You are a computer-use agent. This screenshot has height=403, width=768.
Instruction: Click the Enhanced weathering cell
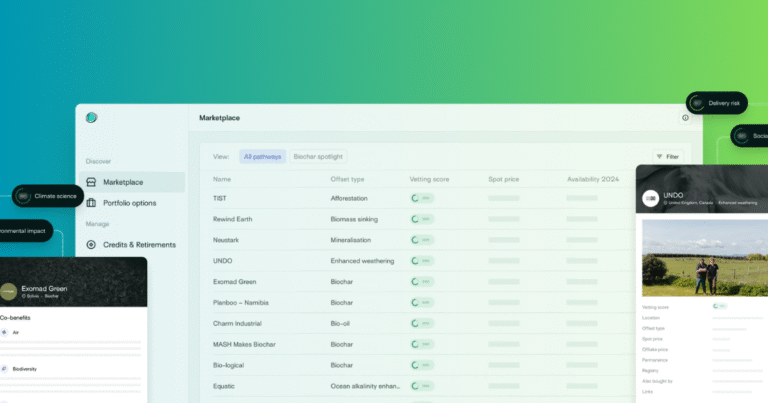tap(362, 261)
